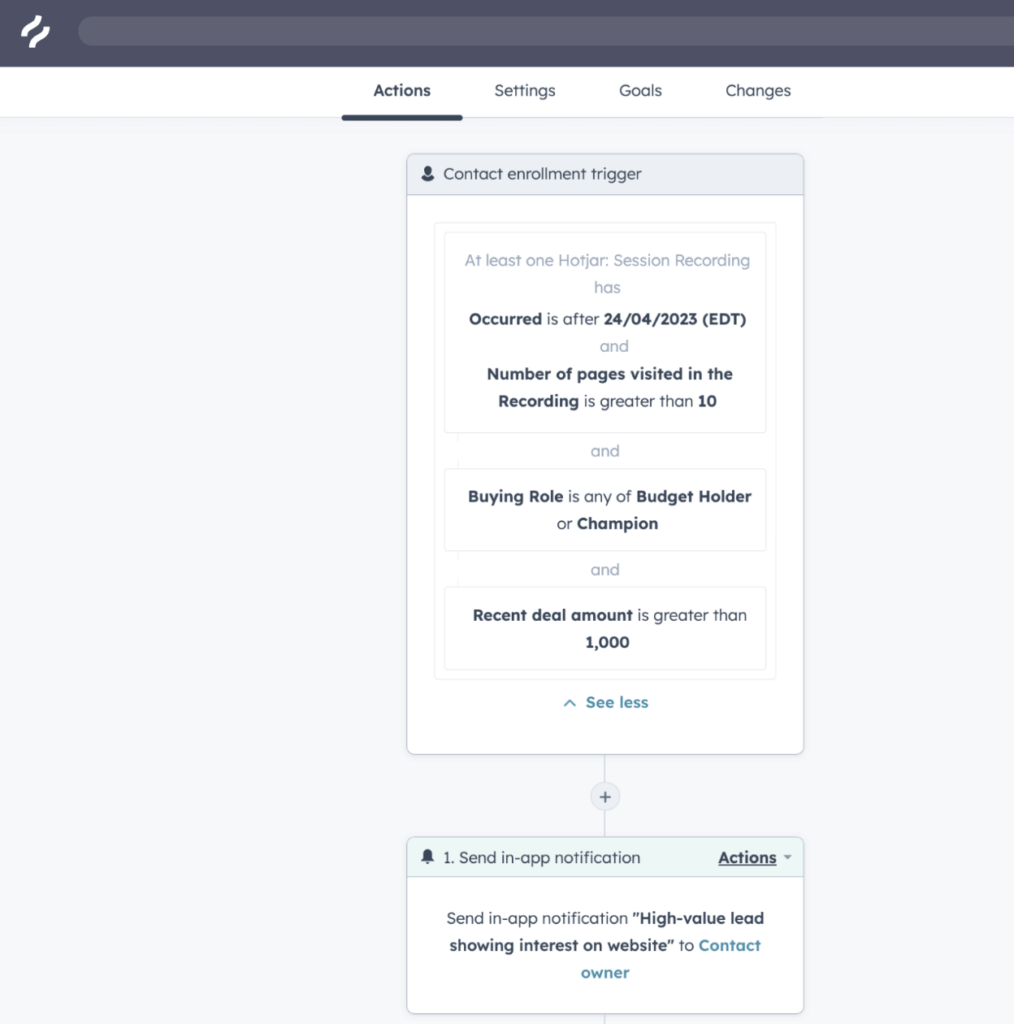Open the Goals tab

pyautogui.click(x=639, y=90)
